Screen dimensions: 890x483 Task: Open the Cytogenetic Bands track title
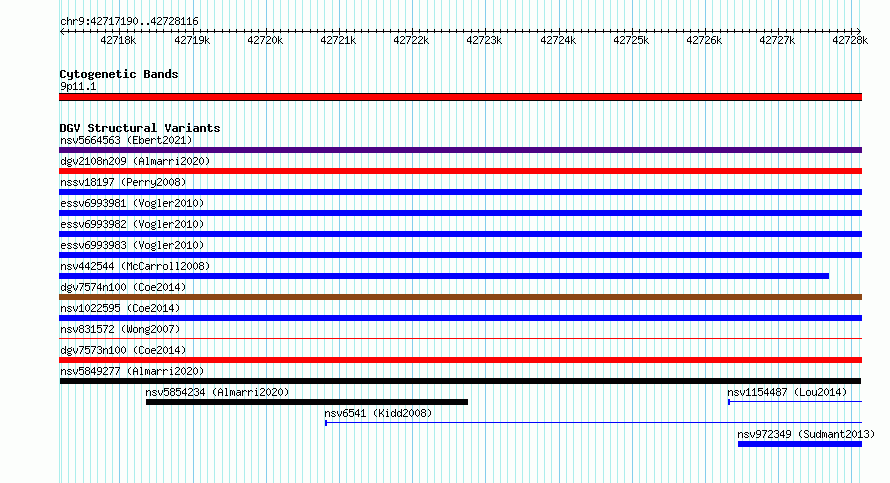click(x=119, y=74)
